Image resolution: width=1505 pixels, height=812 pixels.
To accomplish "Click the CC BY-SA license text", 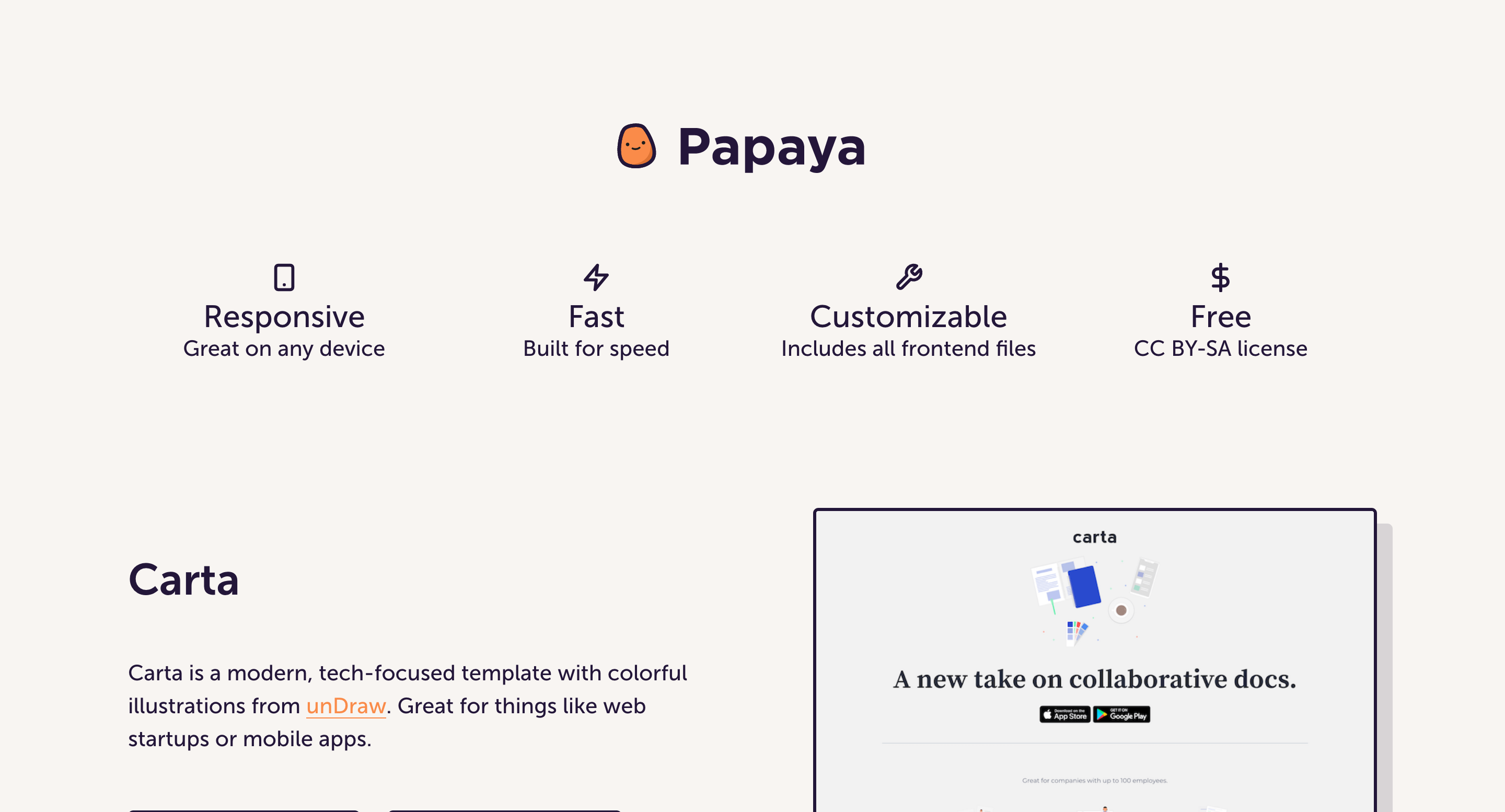I will [x=1221, y=348].
